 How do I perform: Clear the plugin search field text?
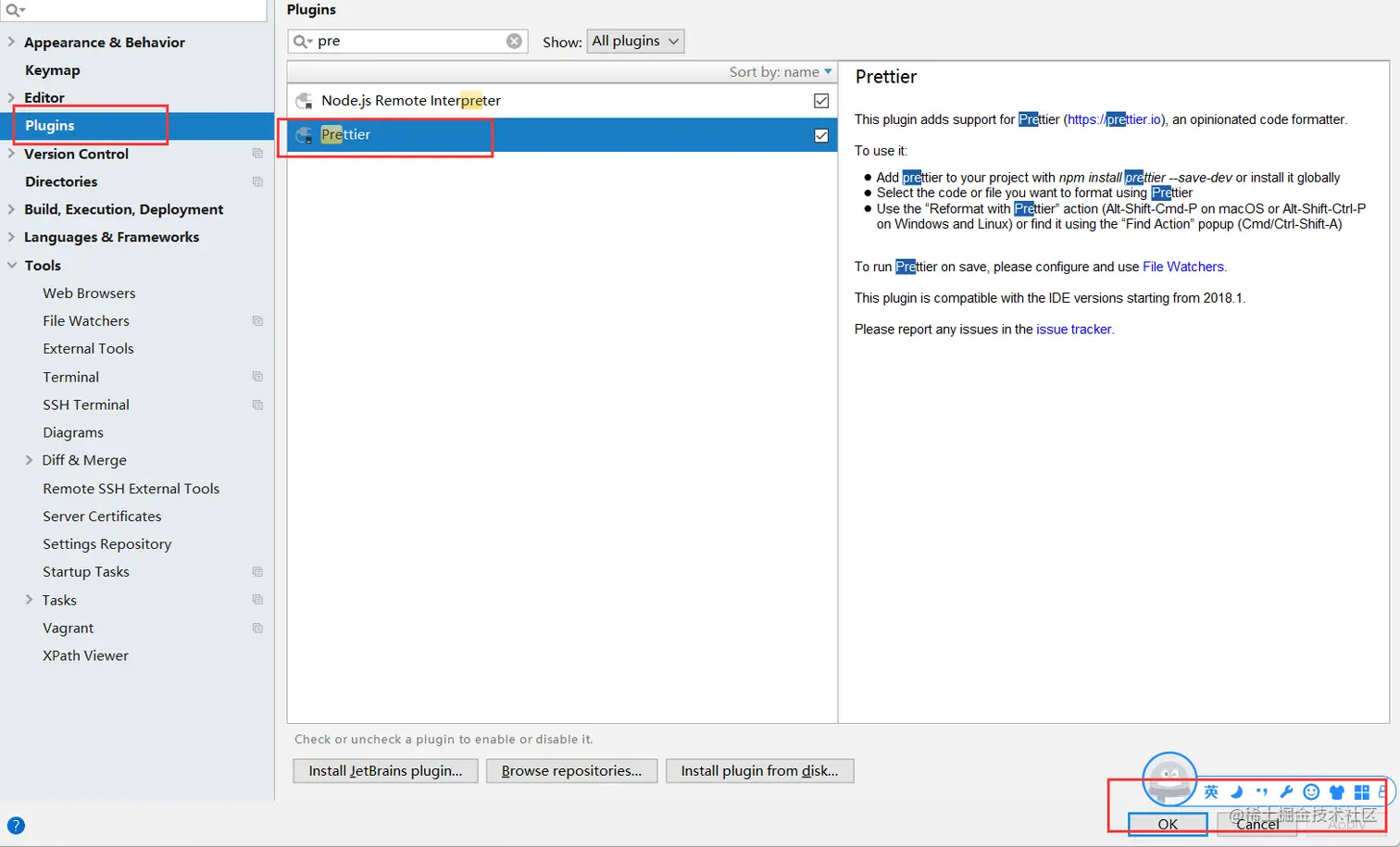(x=514, y=41)
